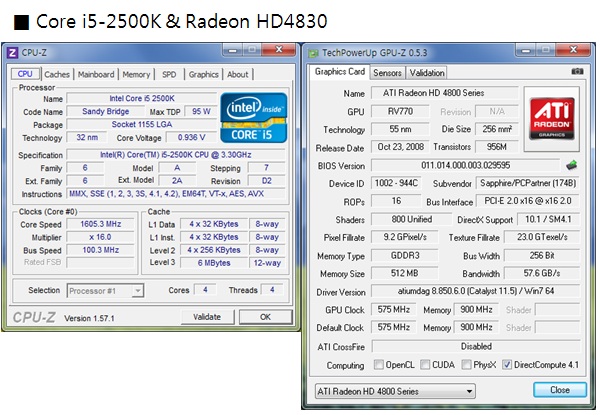This screenshot has width=600, height=415.
Task: Click the ATI Radeon graphics logo
Action: click(552, 119)
